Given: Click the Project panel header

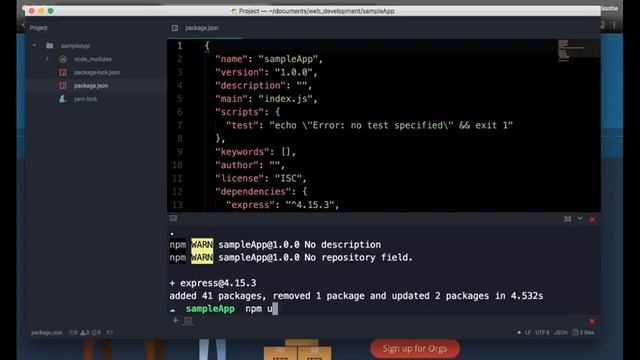Looking at the screenshot, I should (38, 28).
